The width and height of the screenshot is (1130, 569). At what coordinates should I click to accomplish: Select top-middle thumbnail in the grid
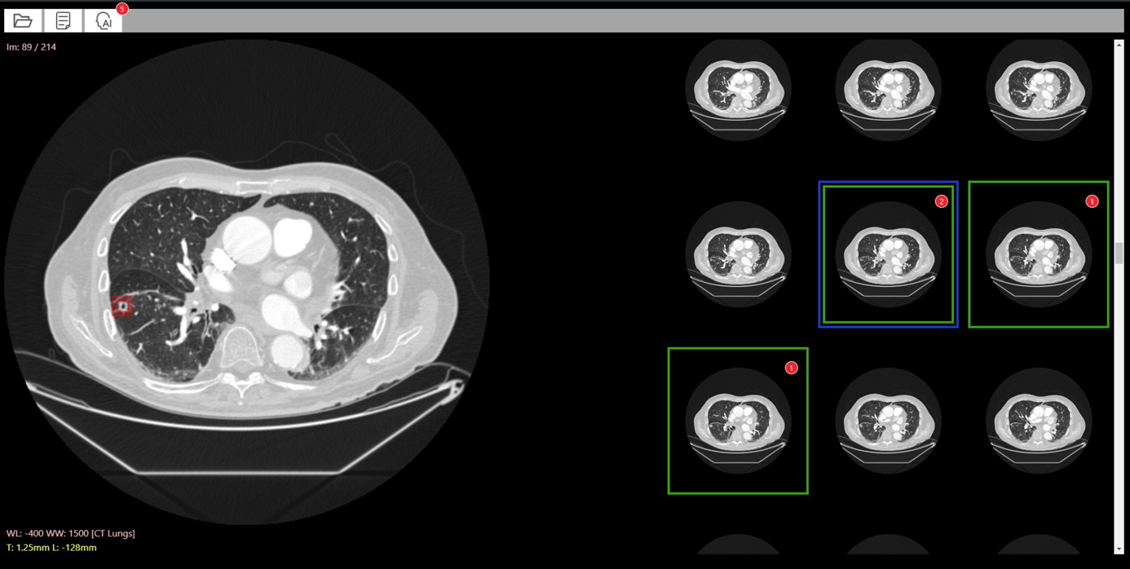888,89
